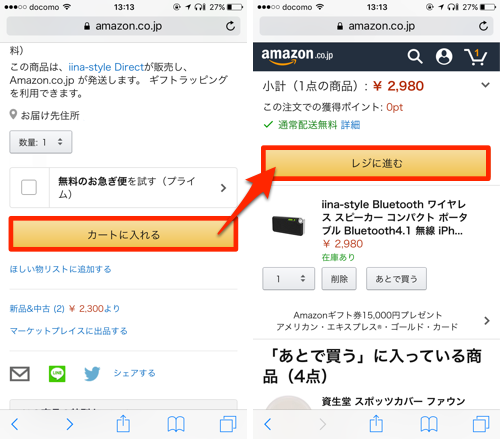Open the ほしい物リストに追加する link
The height and width of the screenshot is (439, 500).
(x=60, y=269)
